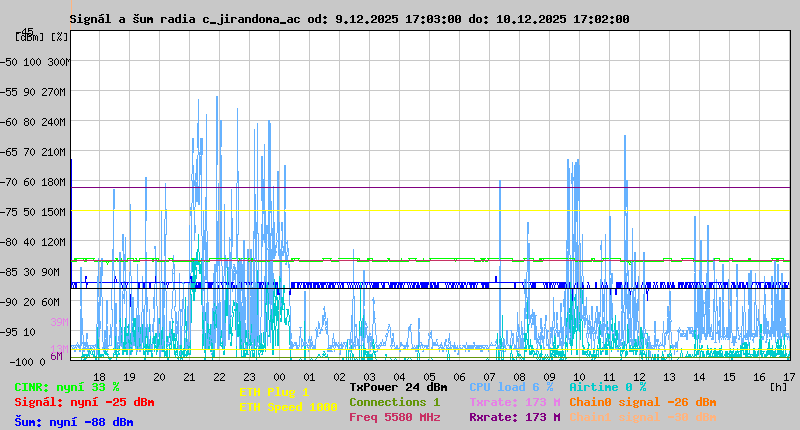800x430 pixels.
Task: Click the '21' hour label on time axis
Action: [189, 377]
